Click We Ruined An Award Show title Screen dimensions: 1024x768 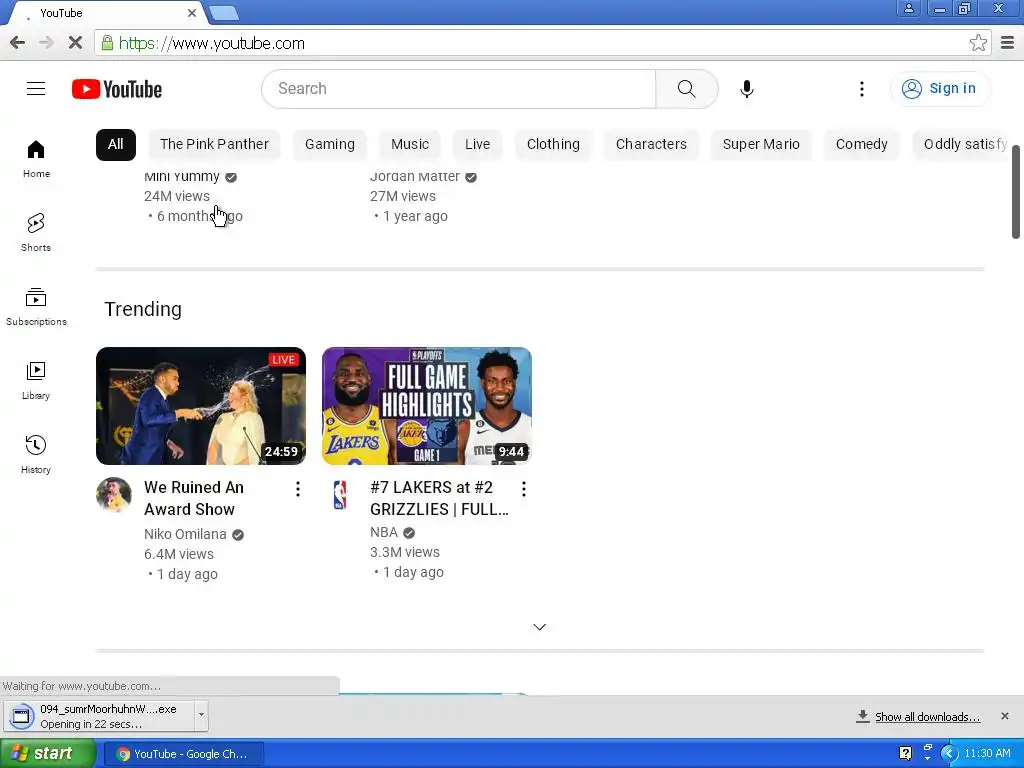coord(194,498)
